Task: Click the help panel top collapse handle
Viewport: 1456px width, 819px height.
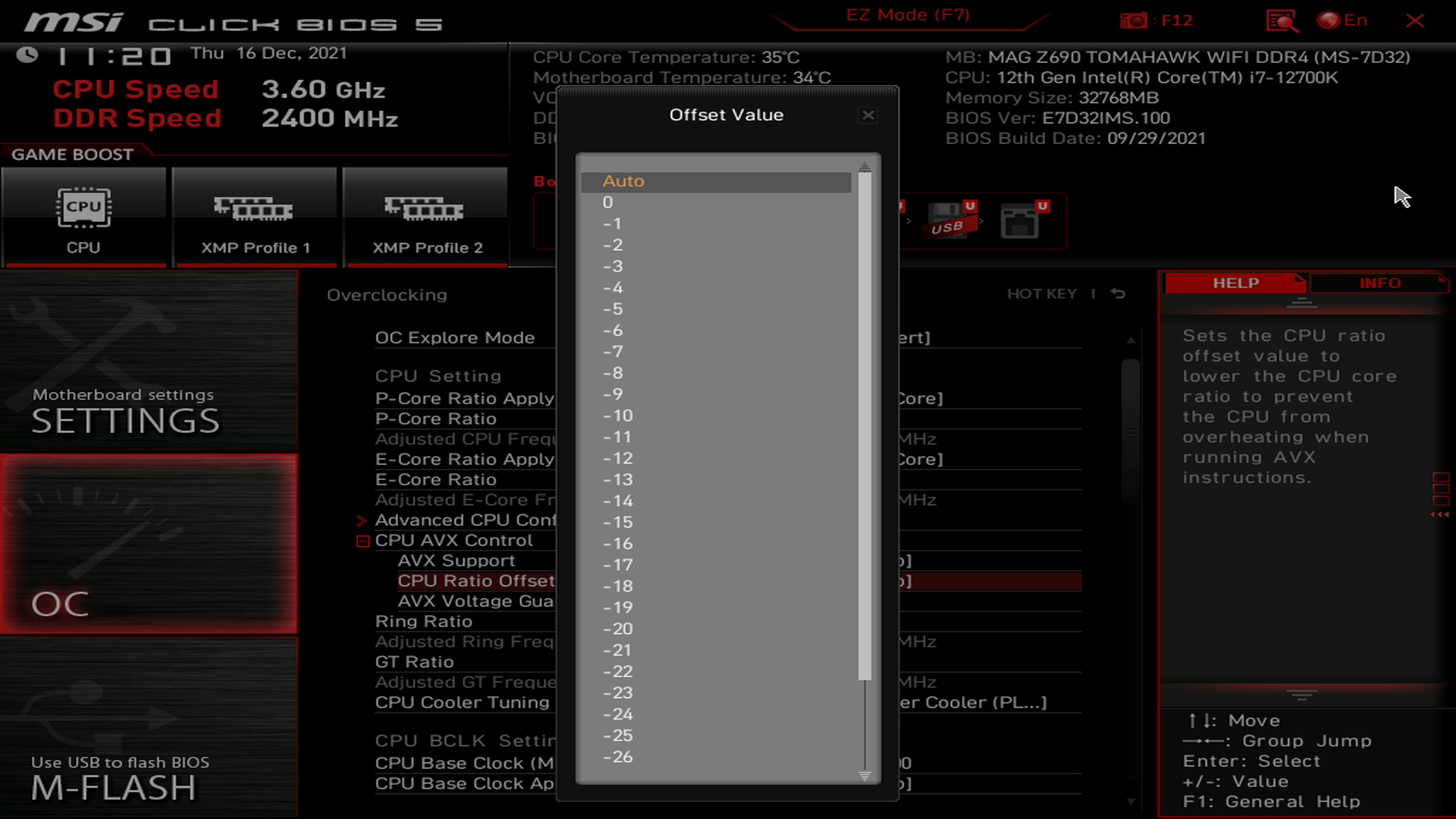Action: tap(1302, 303)
